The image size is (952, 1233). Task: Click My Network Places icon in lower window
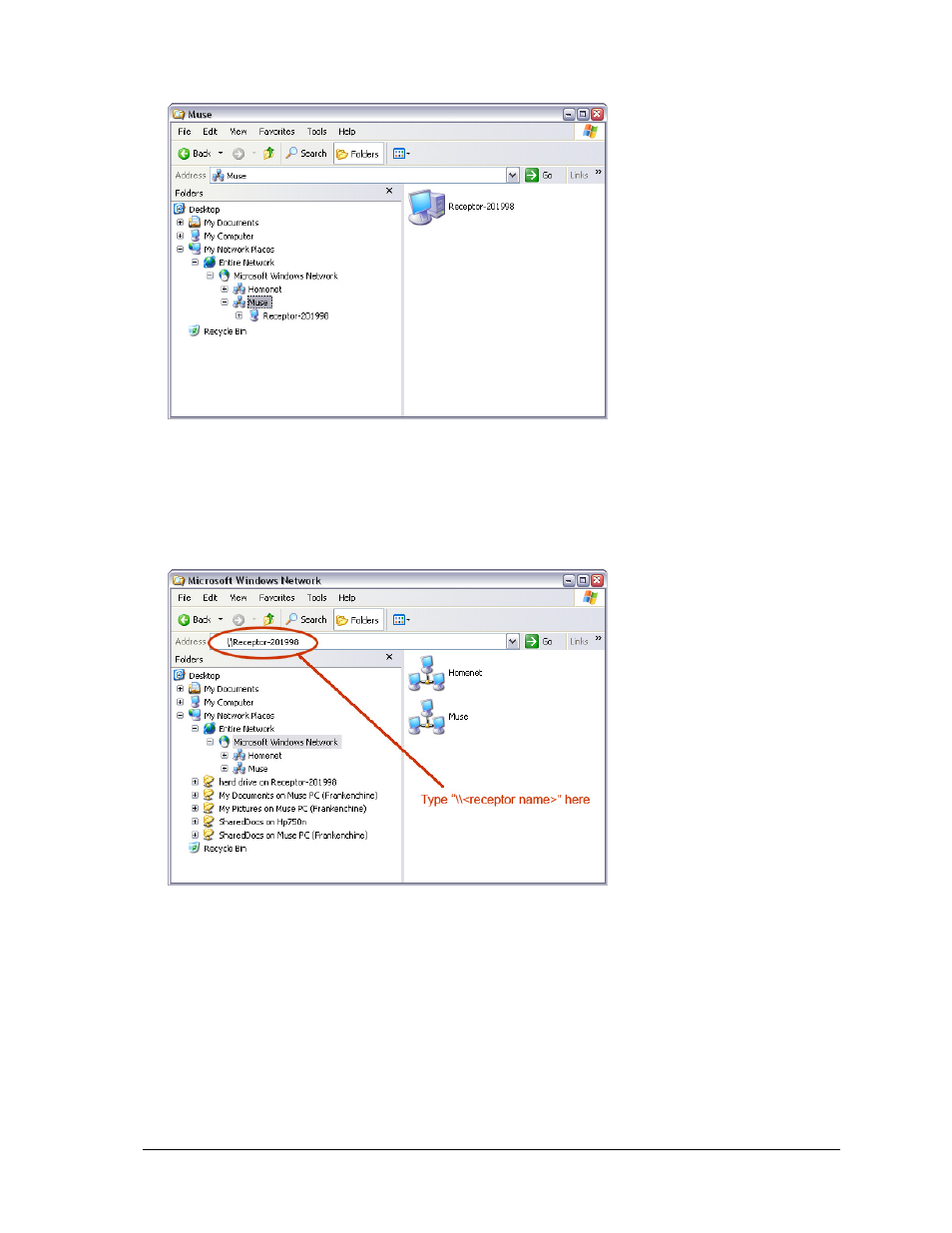click(195, 715)
